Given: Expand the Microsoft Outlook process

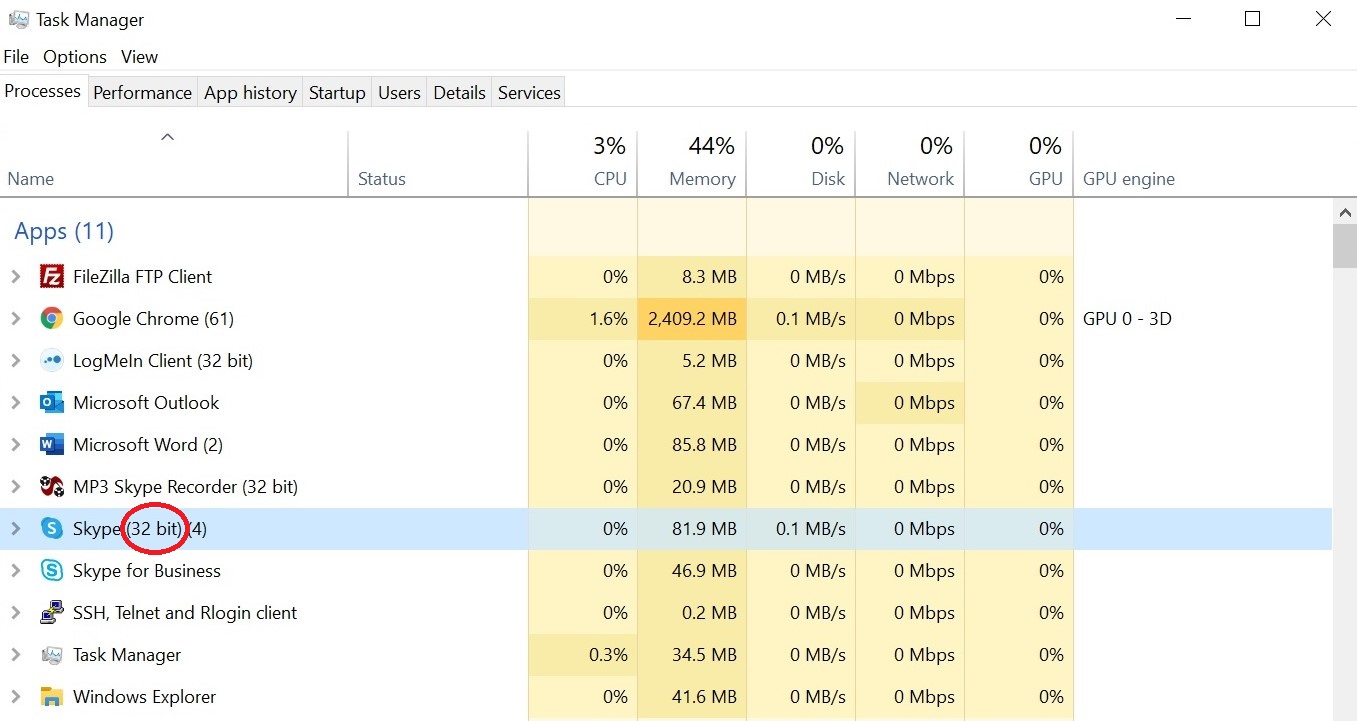Looking at the screenshot, I should click(x=15, y=403).
